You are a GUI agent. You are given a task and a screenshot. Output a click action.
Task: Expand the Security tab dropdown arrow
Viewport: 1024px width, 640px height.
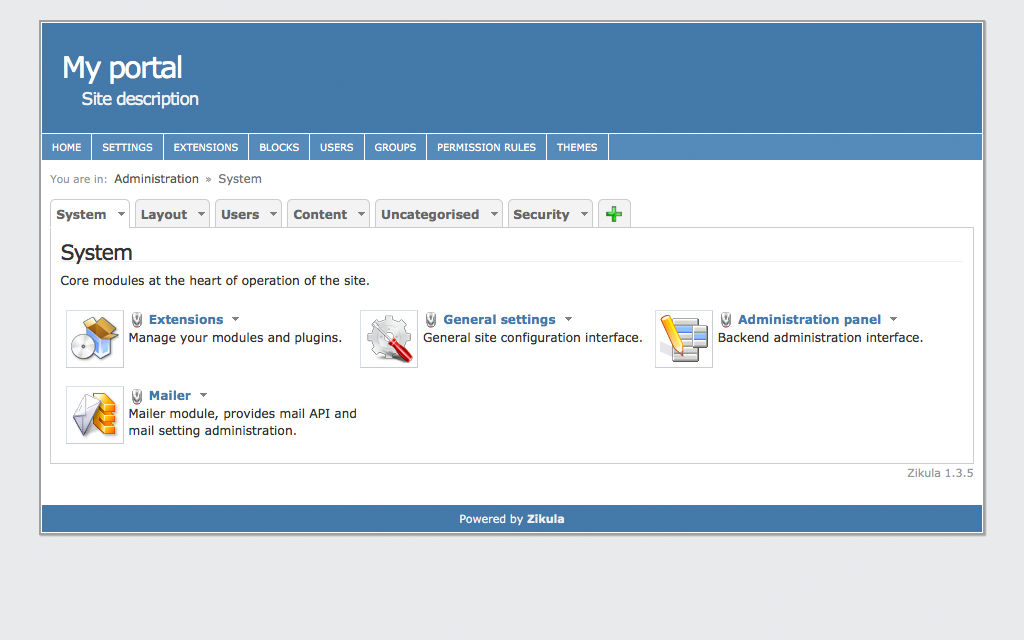584,214
